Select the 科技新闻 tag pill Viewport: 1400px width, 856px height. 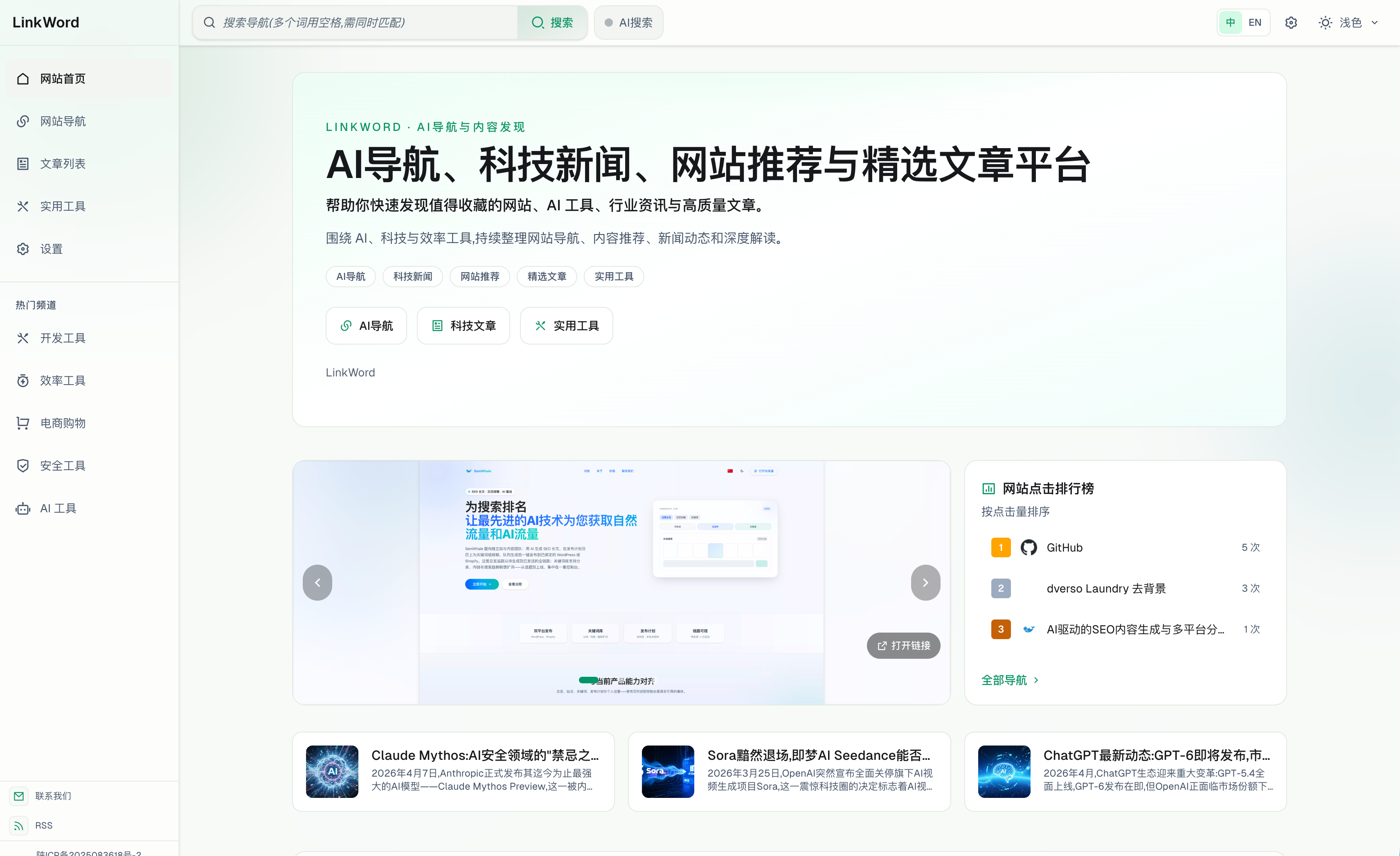coord(412,277)
